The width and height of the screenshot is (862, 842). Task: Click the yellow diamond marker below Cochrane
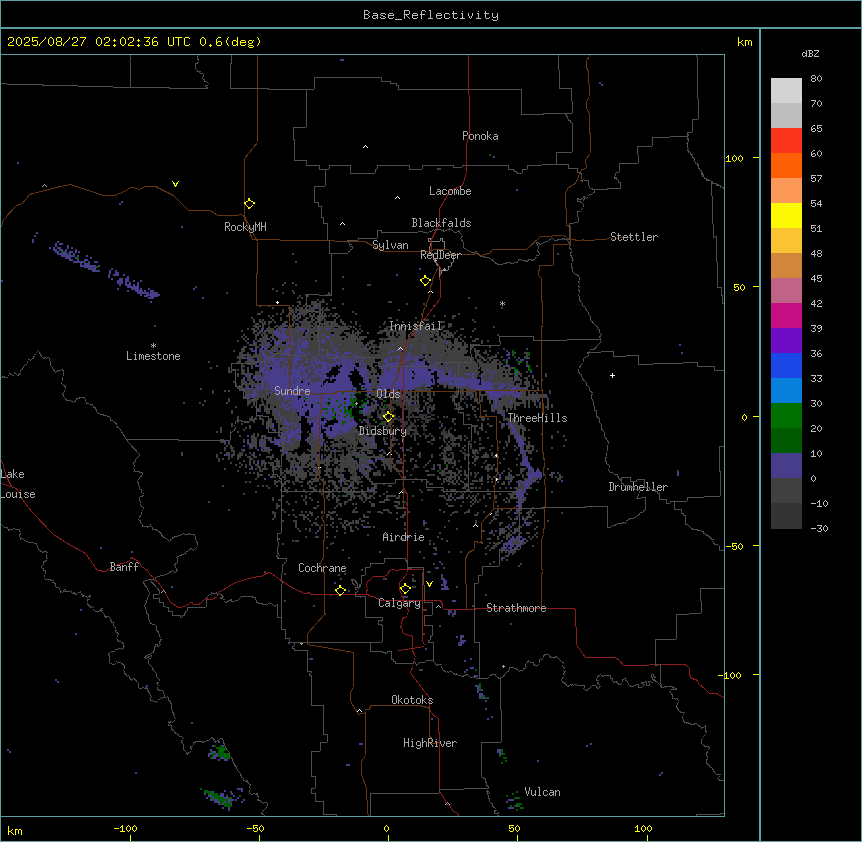[340, 590]
